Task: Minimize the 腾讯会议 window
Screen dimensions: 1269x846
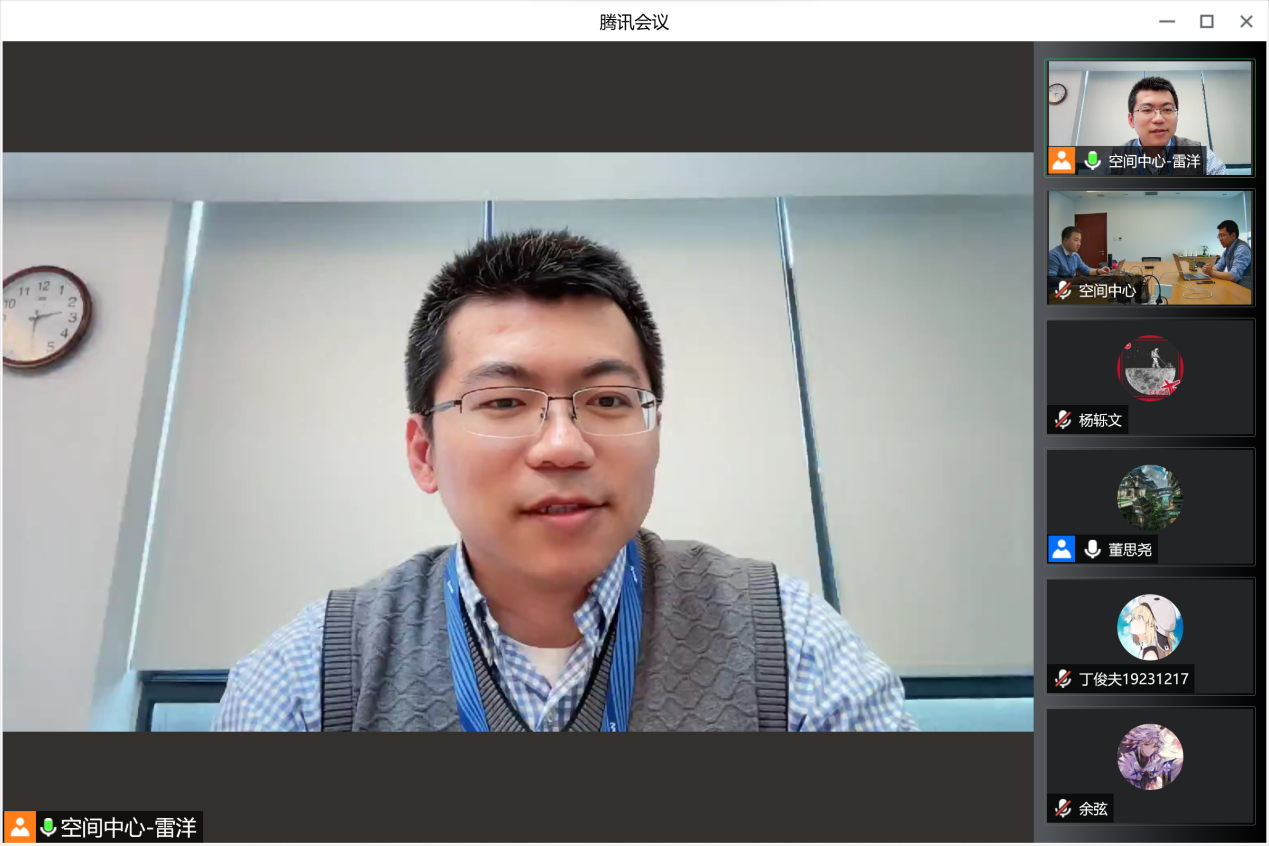Action: tap(1167, 21)
